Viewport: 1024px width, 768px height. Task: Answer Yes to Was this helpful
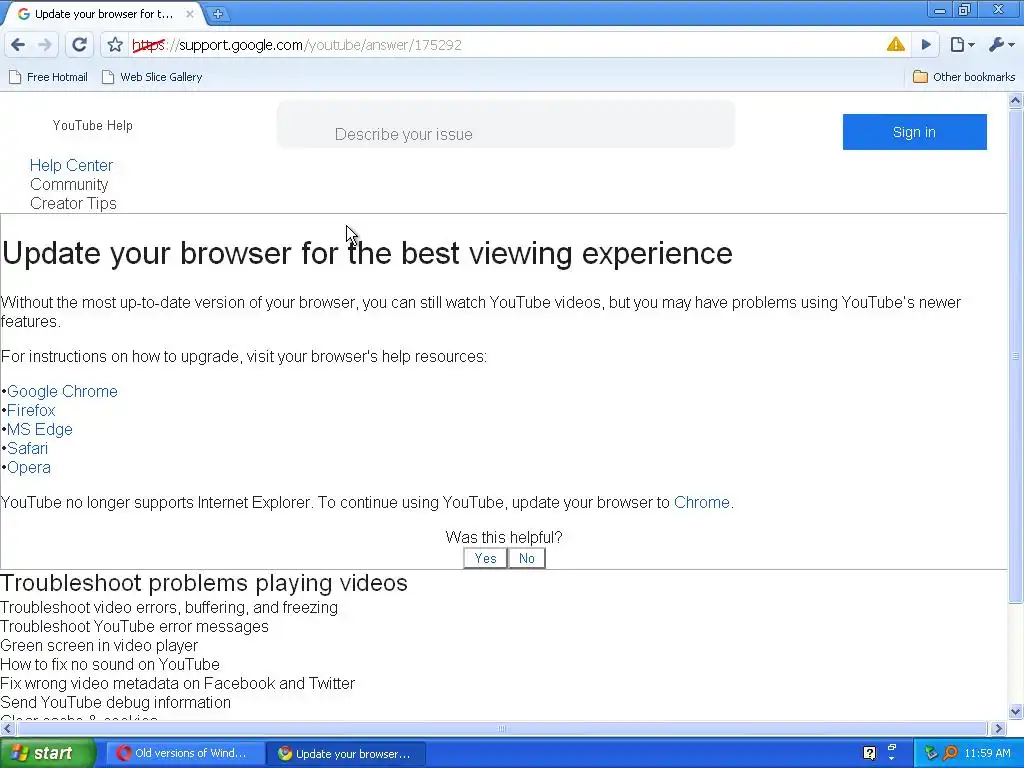pyautogui.click(x=485, y=558)
